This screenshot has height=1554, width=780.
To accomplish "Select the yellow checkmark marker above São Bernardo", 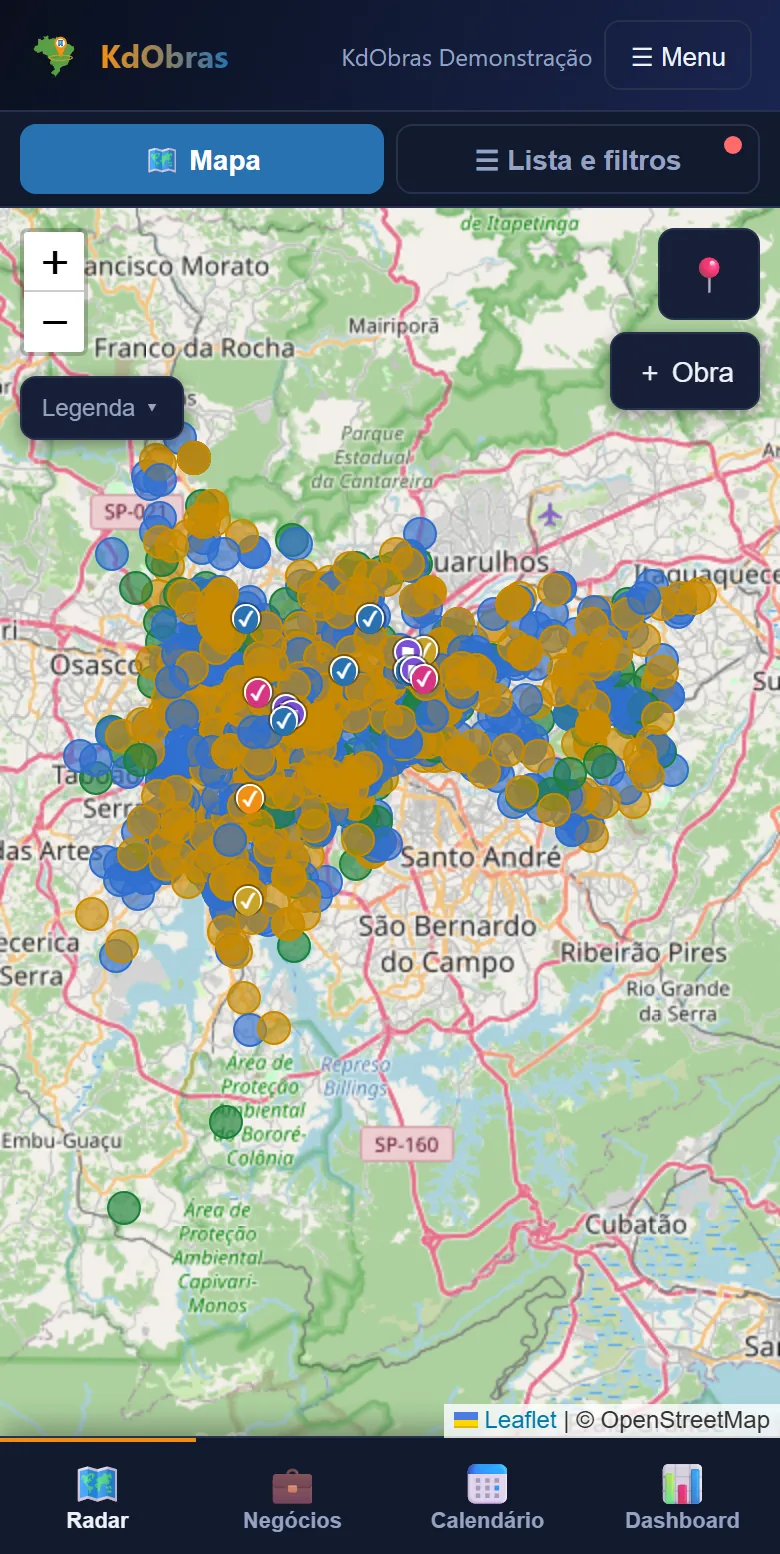I will coord(248,900).
